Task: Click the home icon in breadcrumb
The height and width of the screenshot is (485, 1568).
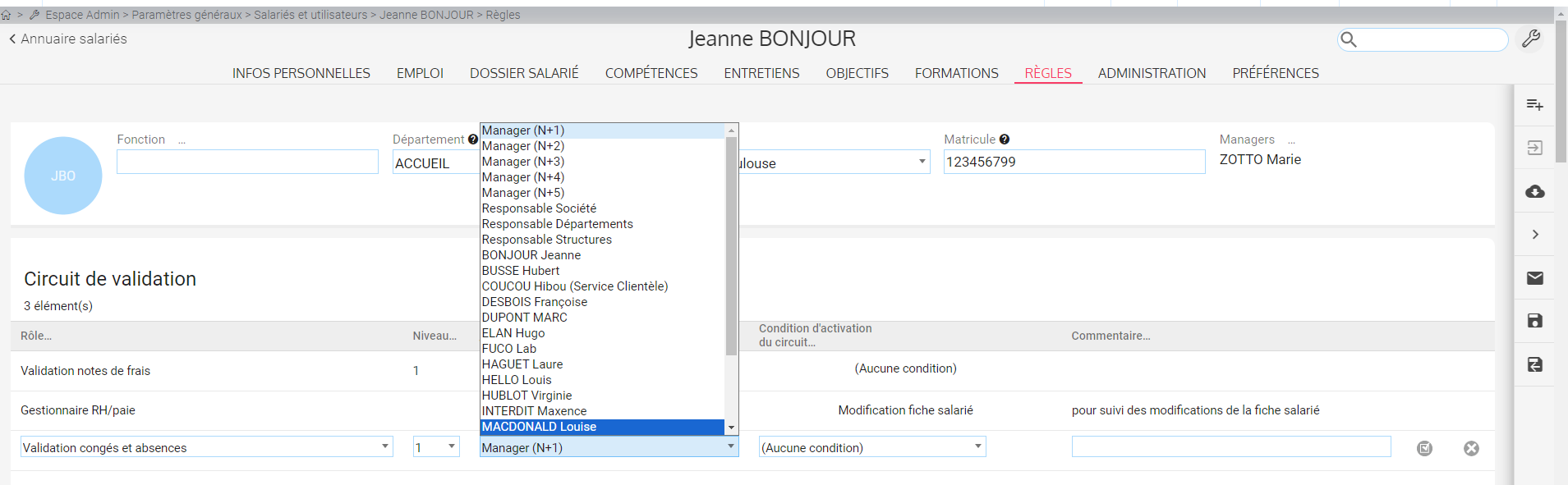Action: tap(6, 15)
